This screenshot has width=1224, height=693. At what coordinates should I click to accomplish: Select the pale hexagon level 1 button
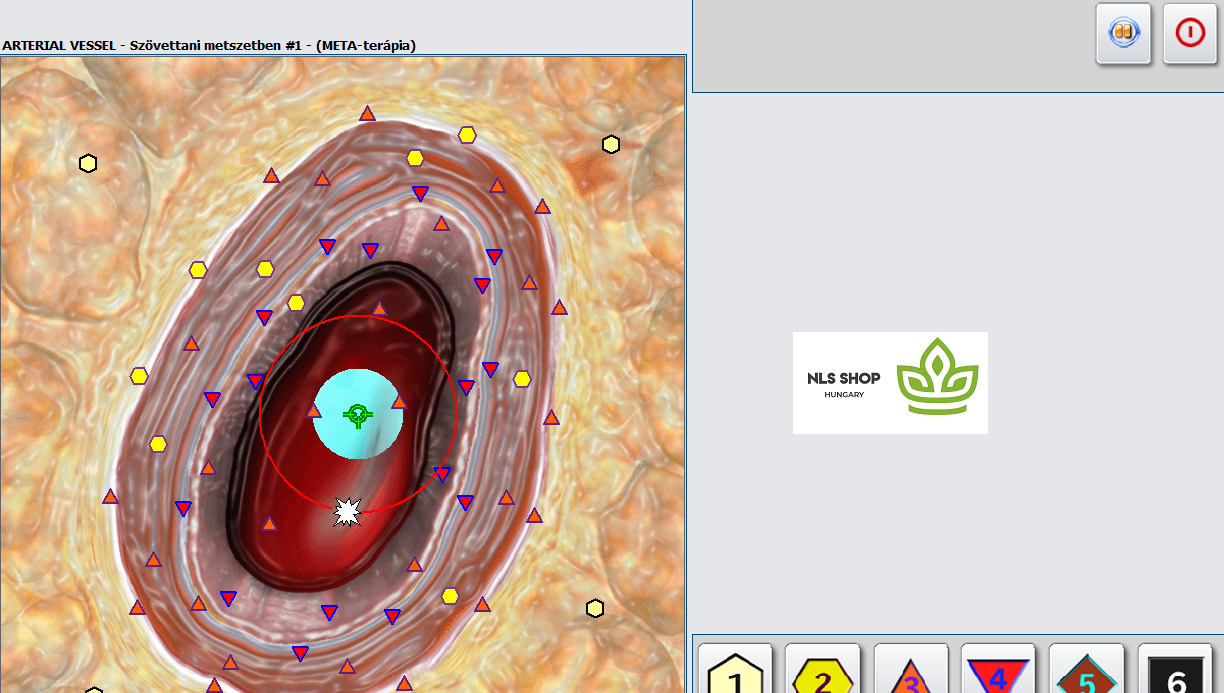point(736,669)
